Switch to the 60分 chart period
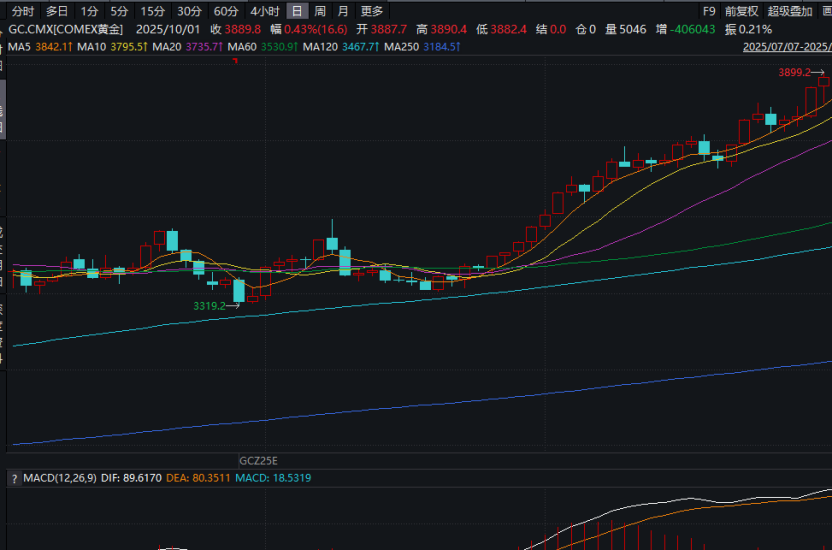The height and width of the screenshot is (550, 832). [x=226, y=11]
